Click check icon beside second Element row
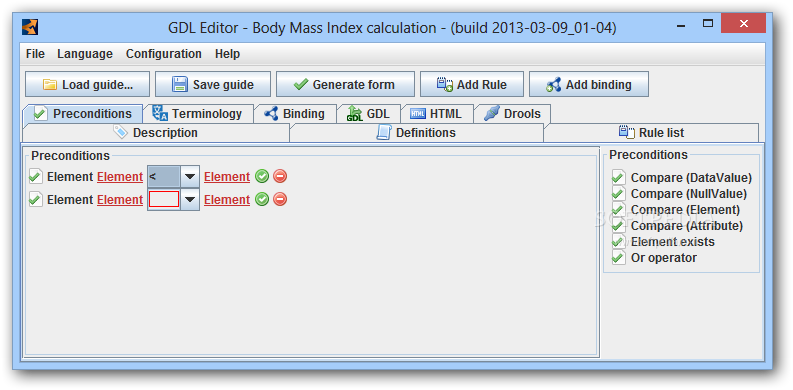The image size is (793, 390). point(35,199)
